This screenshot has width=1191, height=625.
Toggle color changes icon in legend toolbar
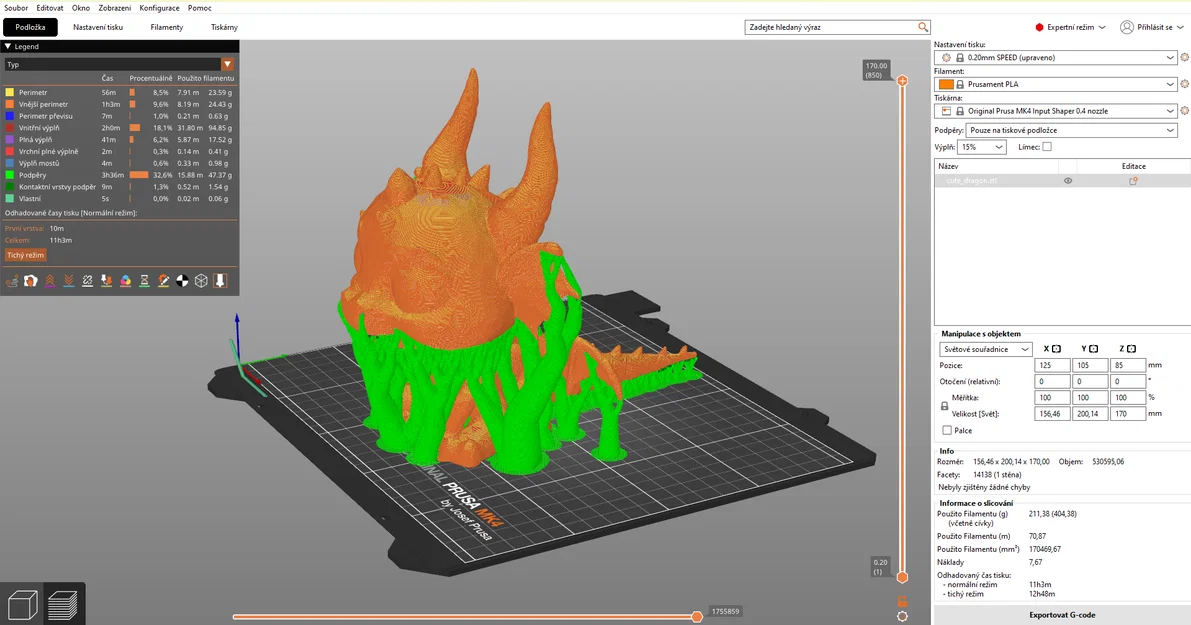125,281
